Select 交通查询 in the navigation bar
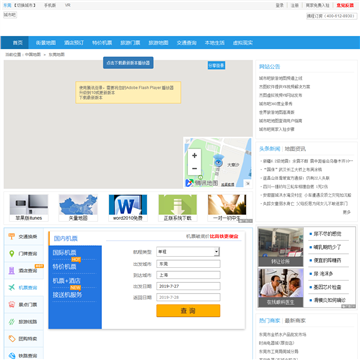The height and width of the screenshot is (360, 360). (186, 43)
